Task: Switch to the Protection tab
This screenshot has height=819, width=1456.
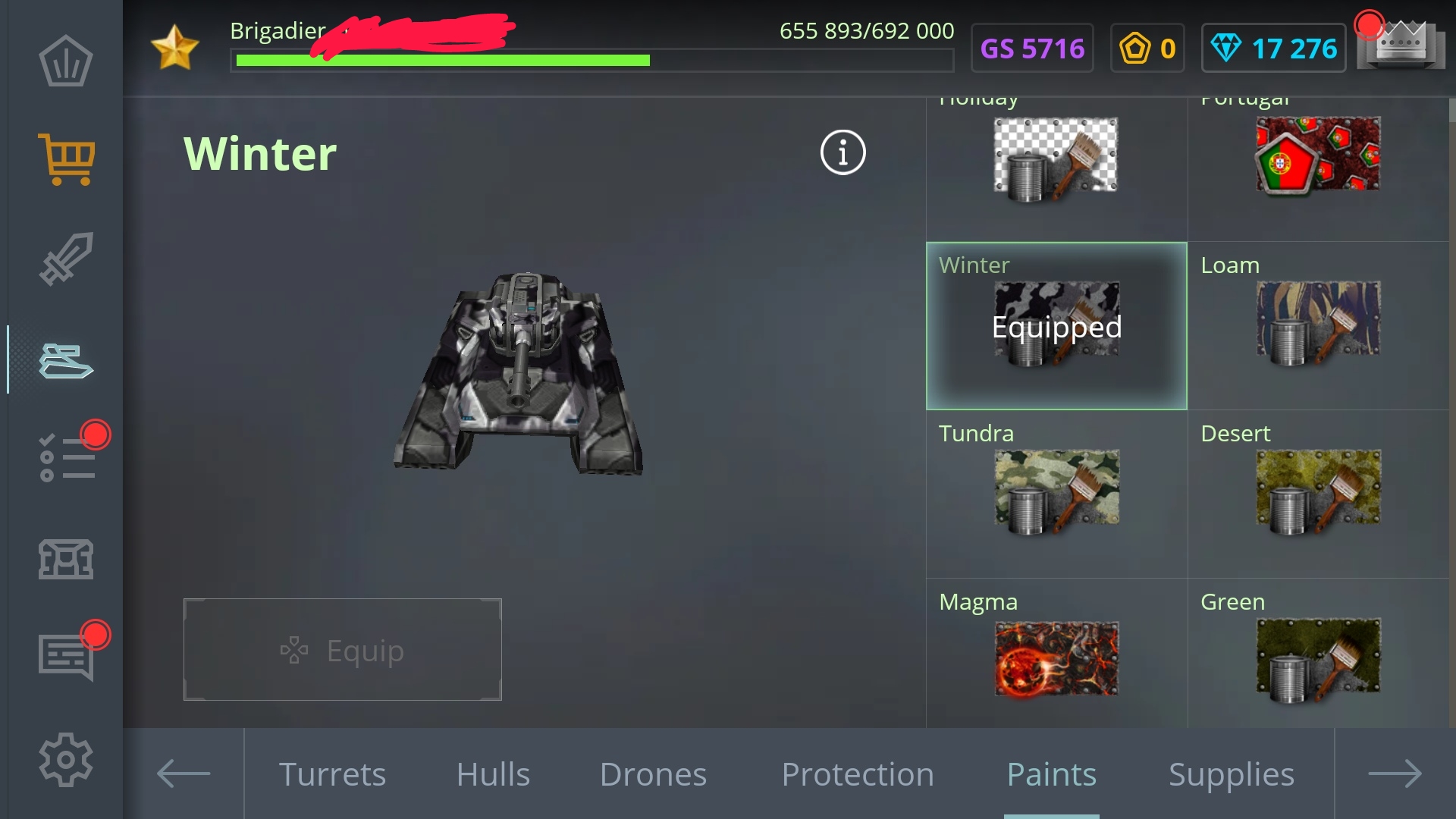Action: [858, 774]
